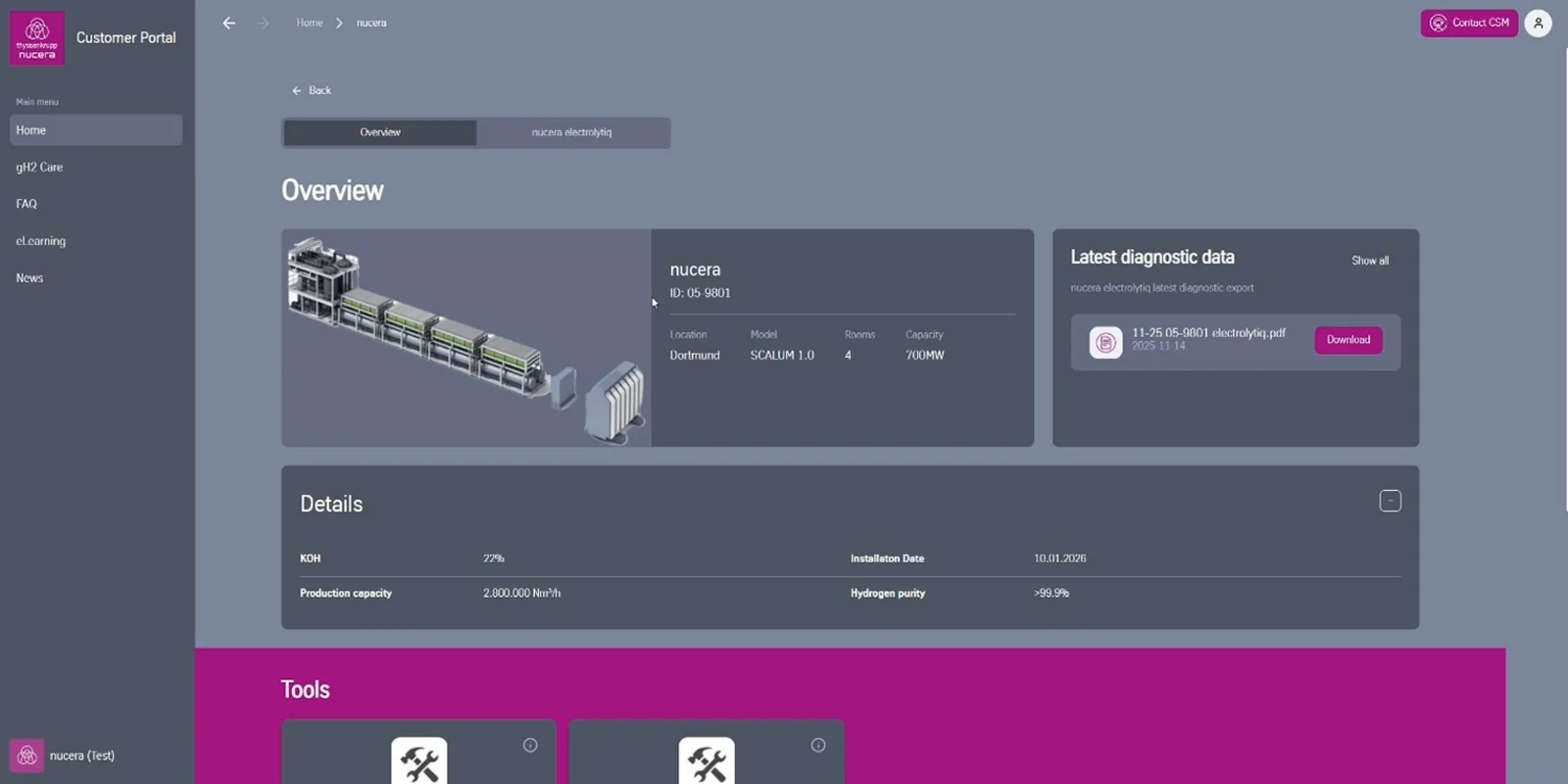Screen dimensions: 1568x784
Task: Switch to the nucera electrolytiq tab
Action: tap(571, 132)
